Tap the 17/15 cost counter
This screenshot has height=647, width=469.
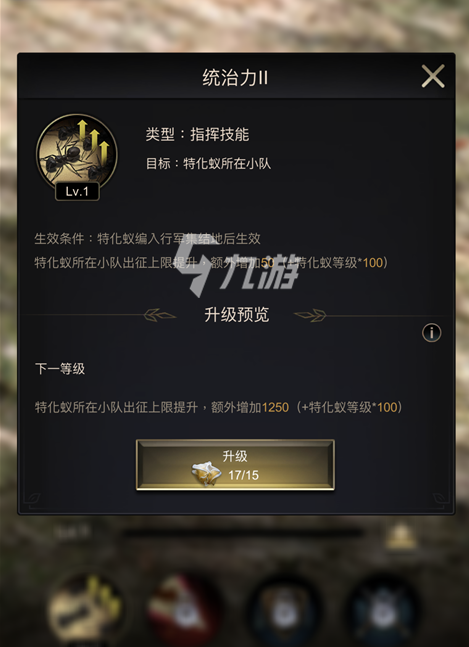(243, 475)
